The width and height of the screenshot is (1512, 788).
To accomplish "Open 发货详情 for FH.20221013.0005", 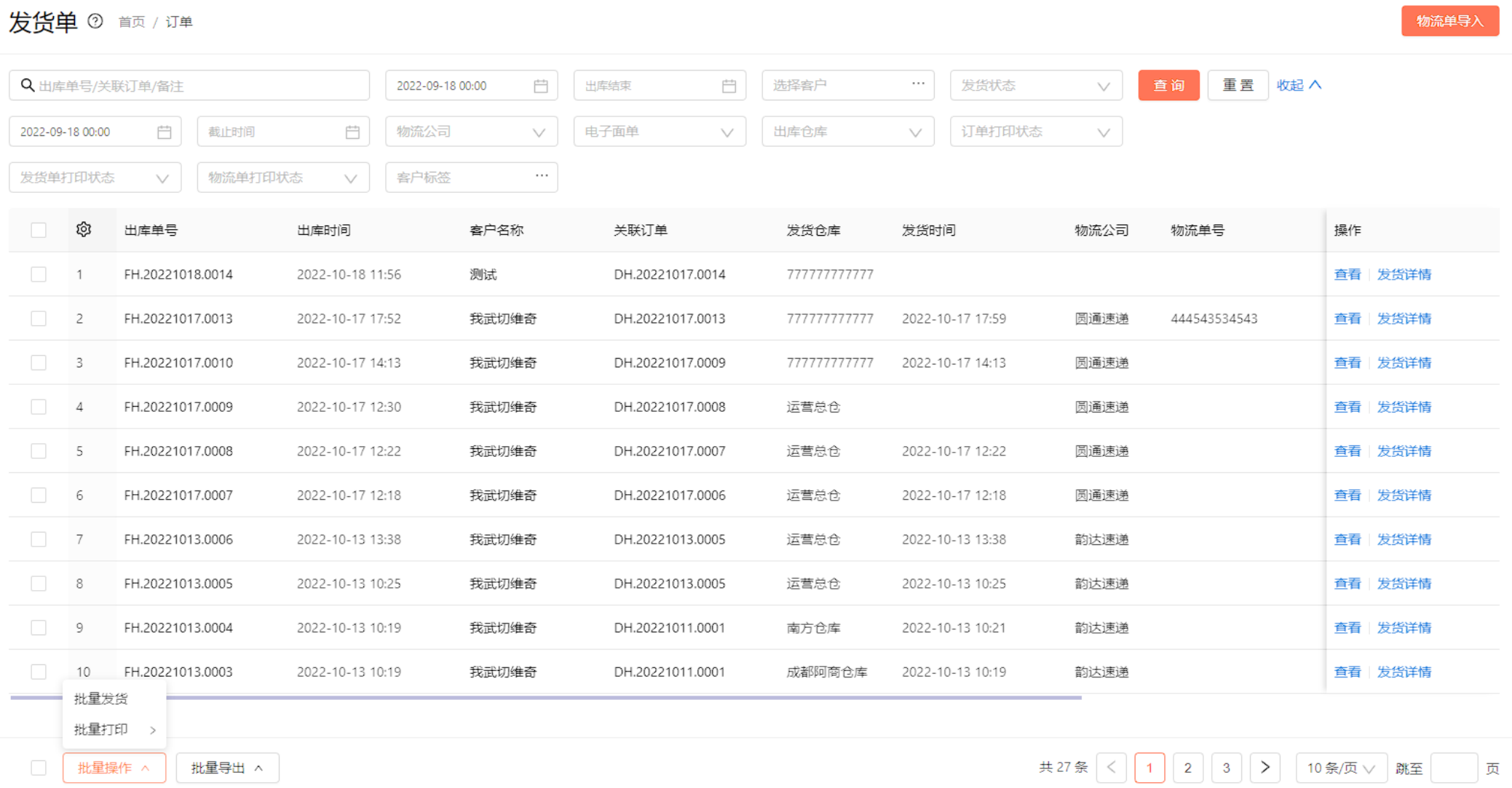I will pos(1404,584).
